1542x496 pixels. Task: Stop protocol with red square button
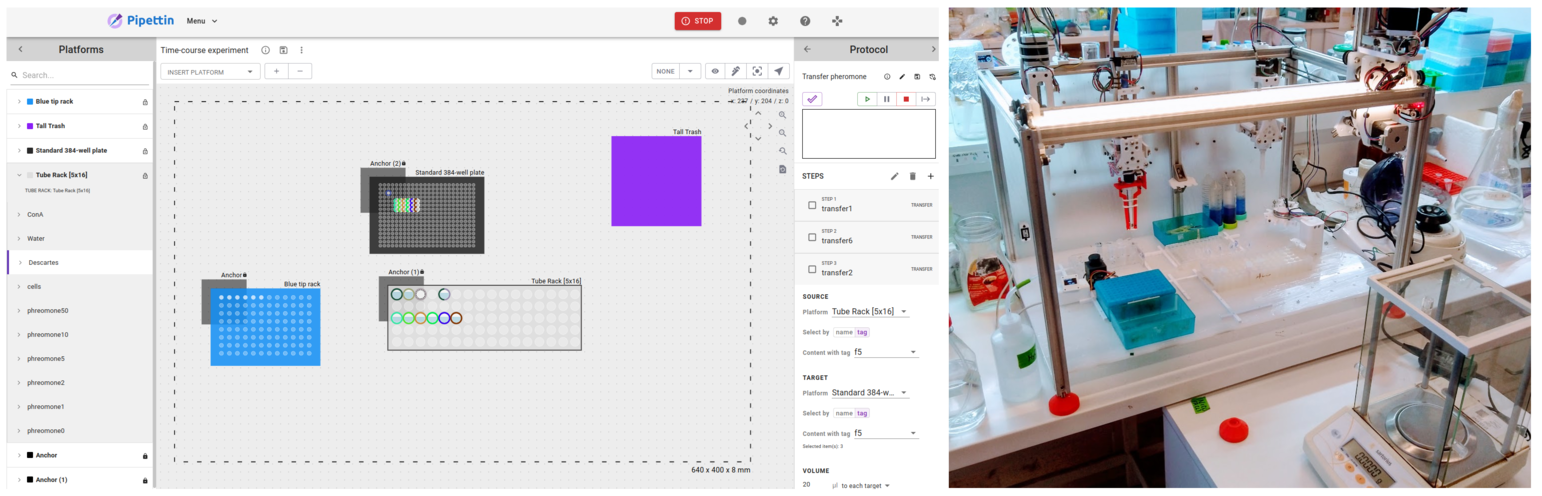[906, 99]
